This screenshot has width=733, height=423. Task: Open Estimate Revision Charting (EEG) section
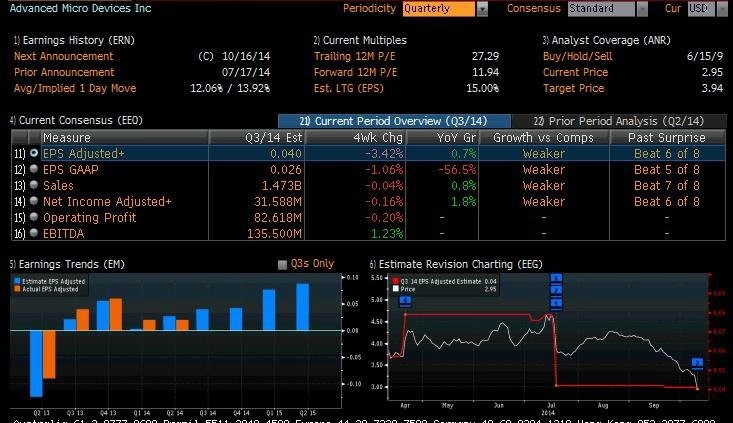coord(456,264)
